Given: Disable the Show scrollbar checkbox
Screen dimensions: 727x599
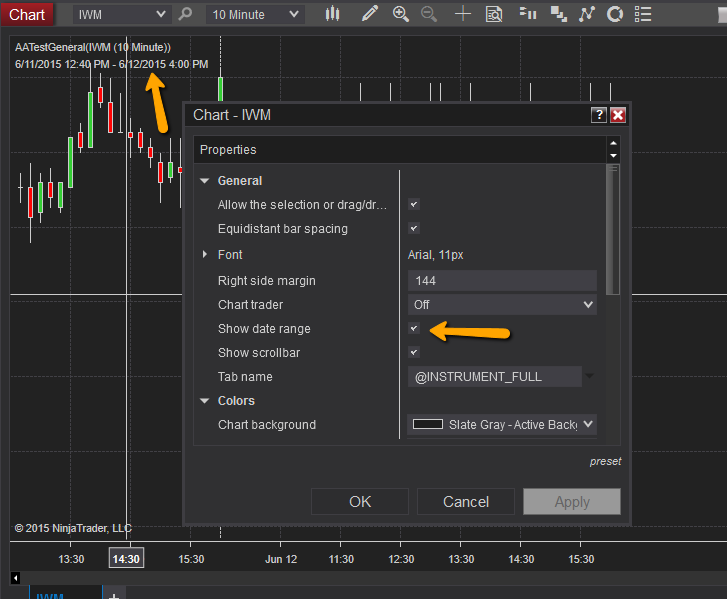Looking at the screenshot, I should click(x=414, y=352).
